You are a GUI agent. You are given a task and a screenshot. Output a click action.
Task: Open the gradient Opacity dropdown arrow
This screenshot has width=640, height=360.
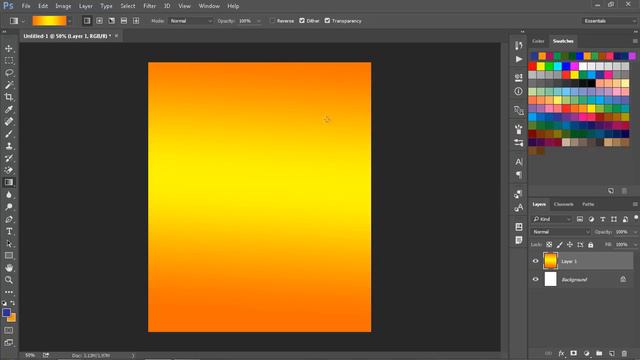[258, 21]
